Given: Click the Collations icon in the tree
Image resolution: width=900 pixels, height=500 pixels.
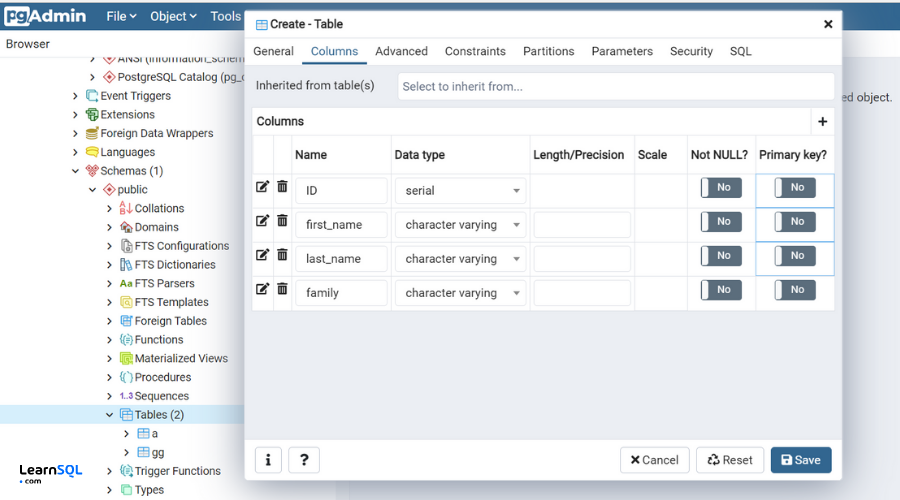Looking at the screenshot, I should (x=126, y=208).
